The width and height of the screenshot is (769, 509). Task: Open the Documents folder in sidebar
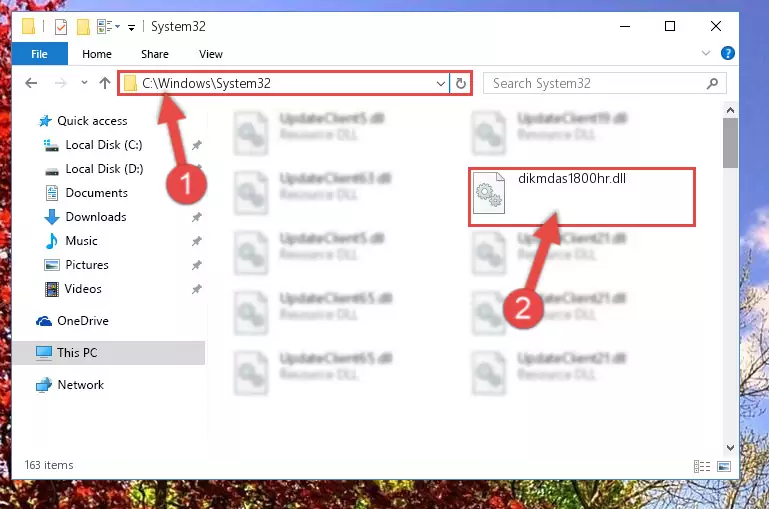click(x=97, y=193)
